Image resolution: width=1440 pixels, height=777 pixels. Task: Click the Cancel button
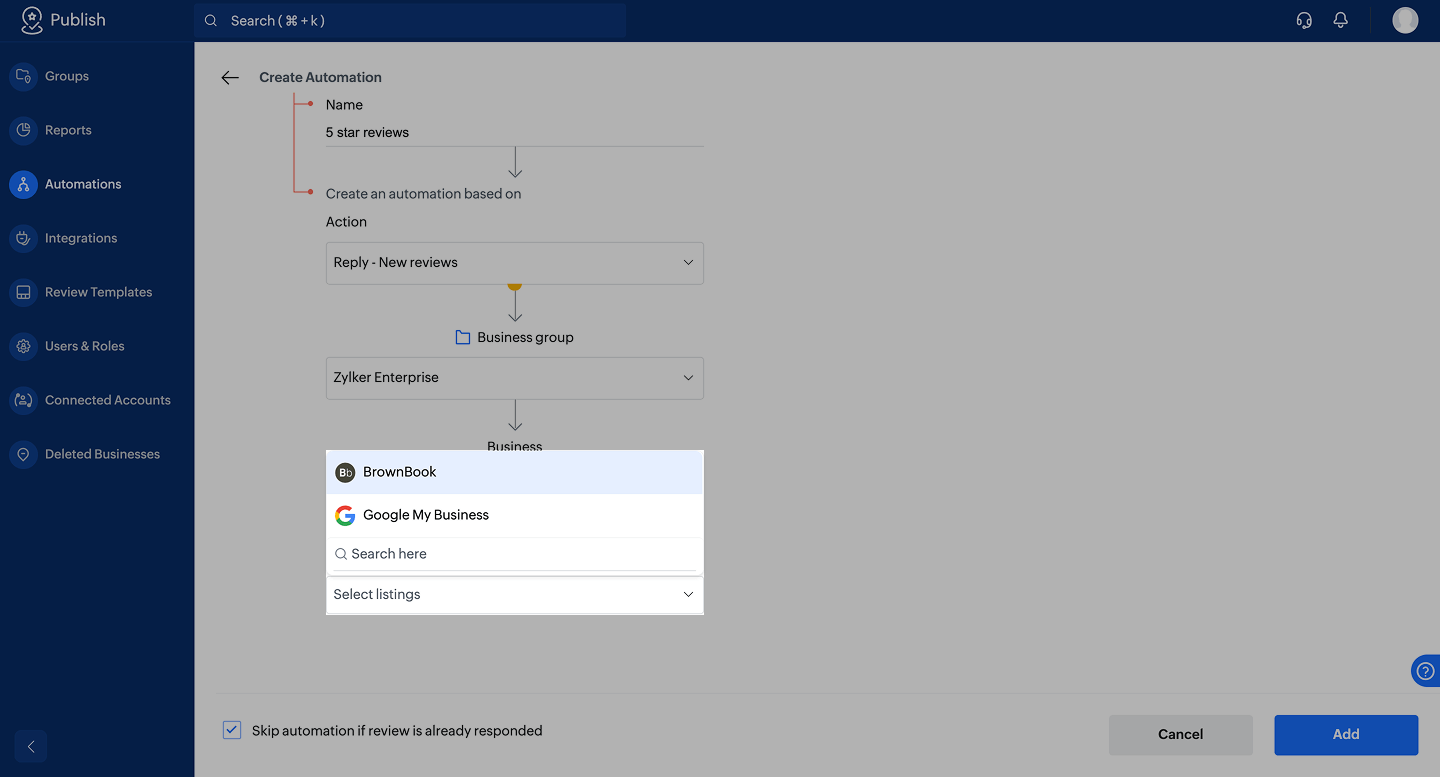[1180, 734]
